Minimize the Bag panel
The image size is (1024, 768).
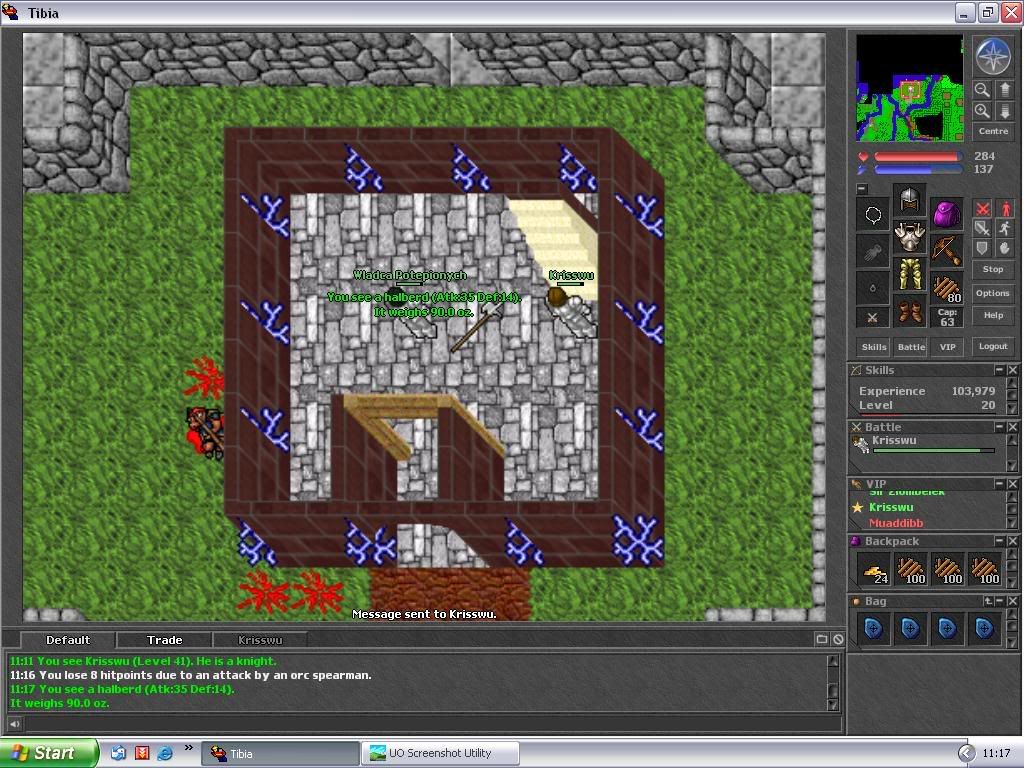click(x=999, y=601)
